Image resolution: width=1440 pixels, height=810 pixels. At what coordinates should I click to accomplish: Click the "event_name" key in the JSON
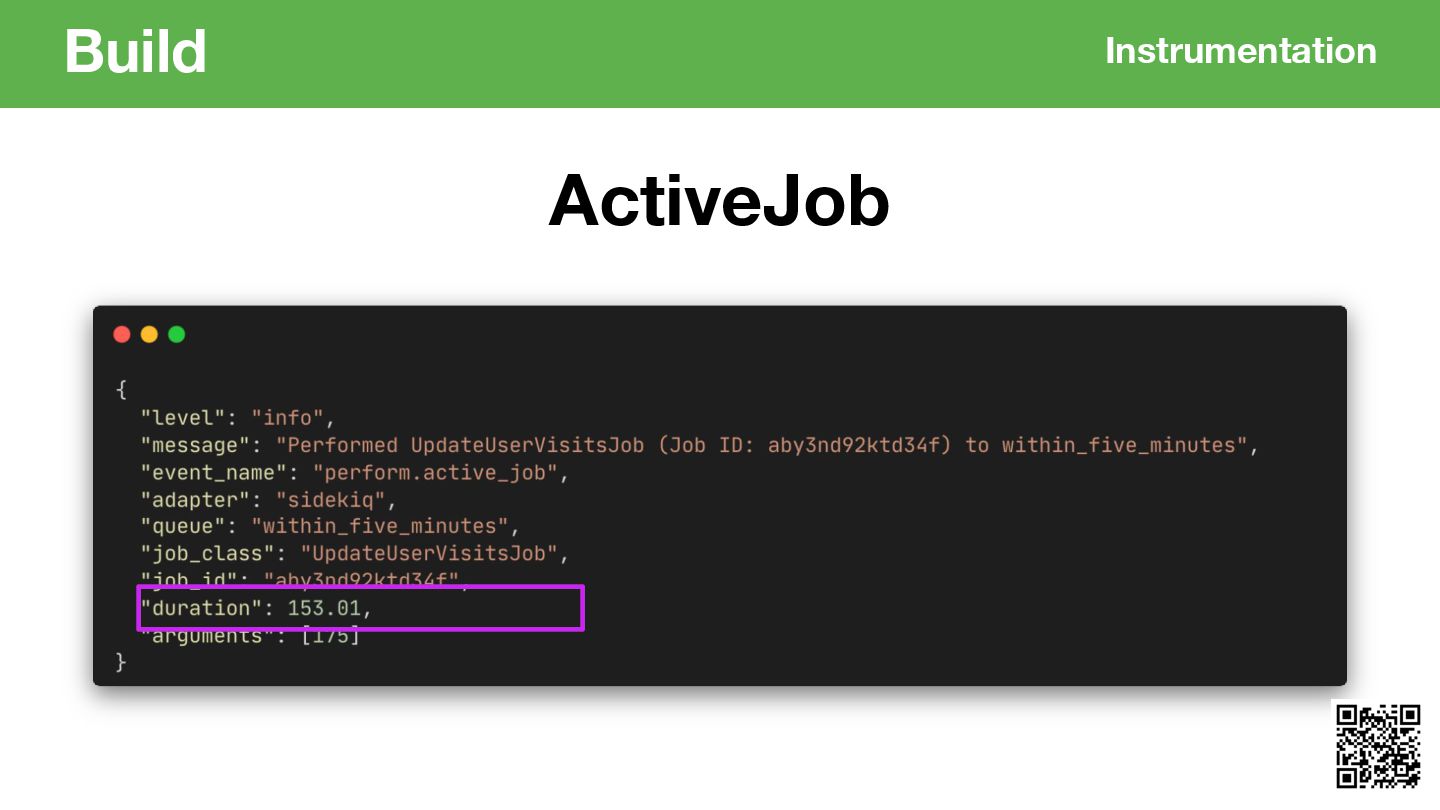tap(214, 472)
